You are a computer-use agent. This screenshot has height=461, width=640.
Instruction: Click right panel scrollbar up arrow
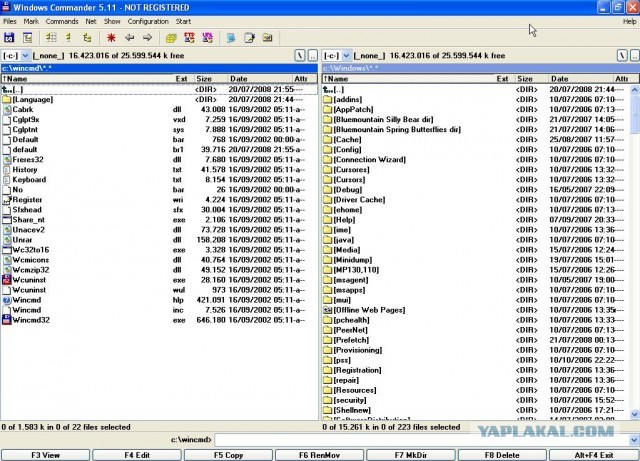(x=635, y=90)
